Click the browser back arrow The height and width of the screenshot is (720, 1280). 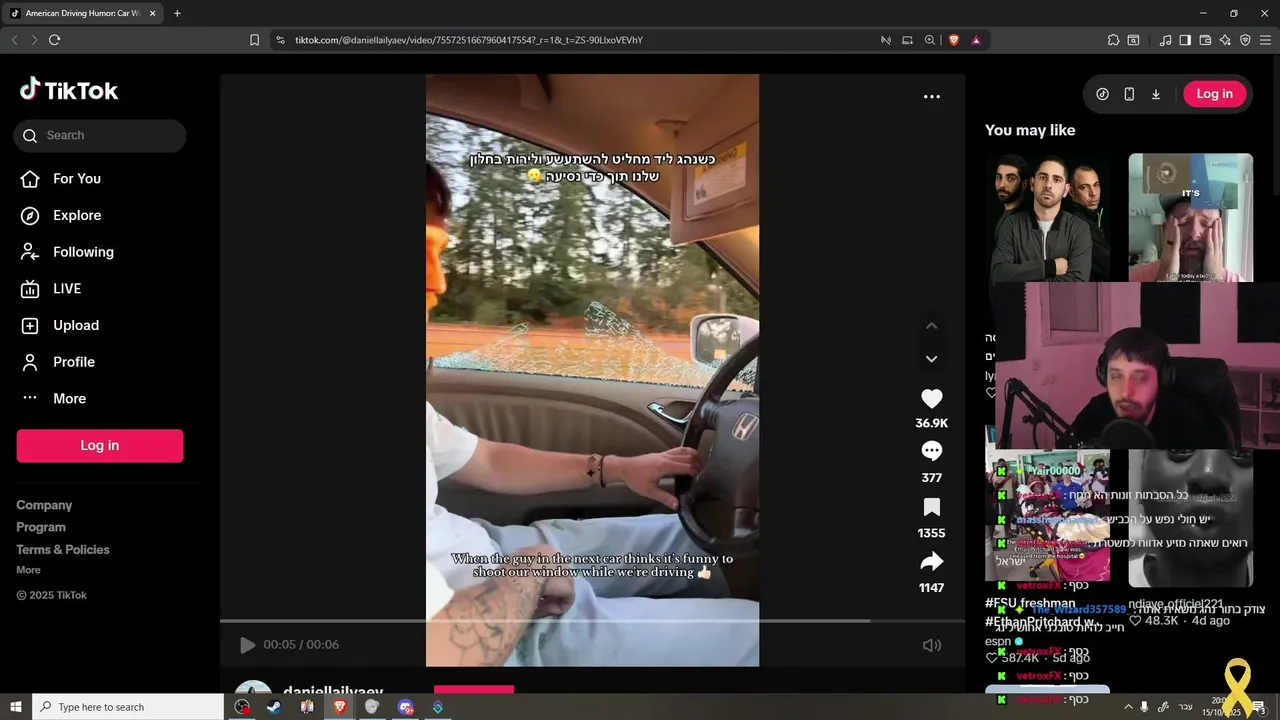click(x=14, y=40)
